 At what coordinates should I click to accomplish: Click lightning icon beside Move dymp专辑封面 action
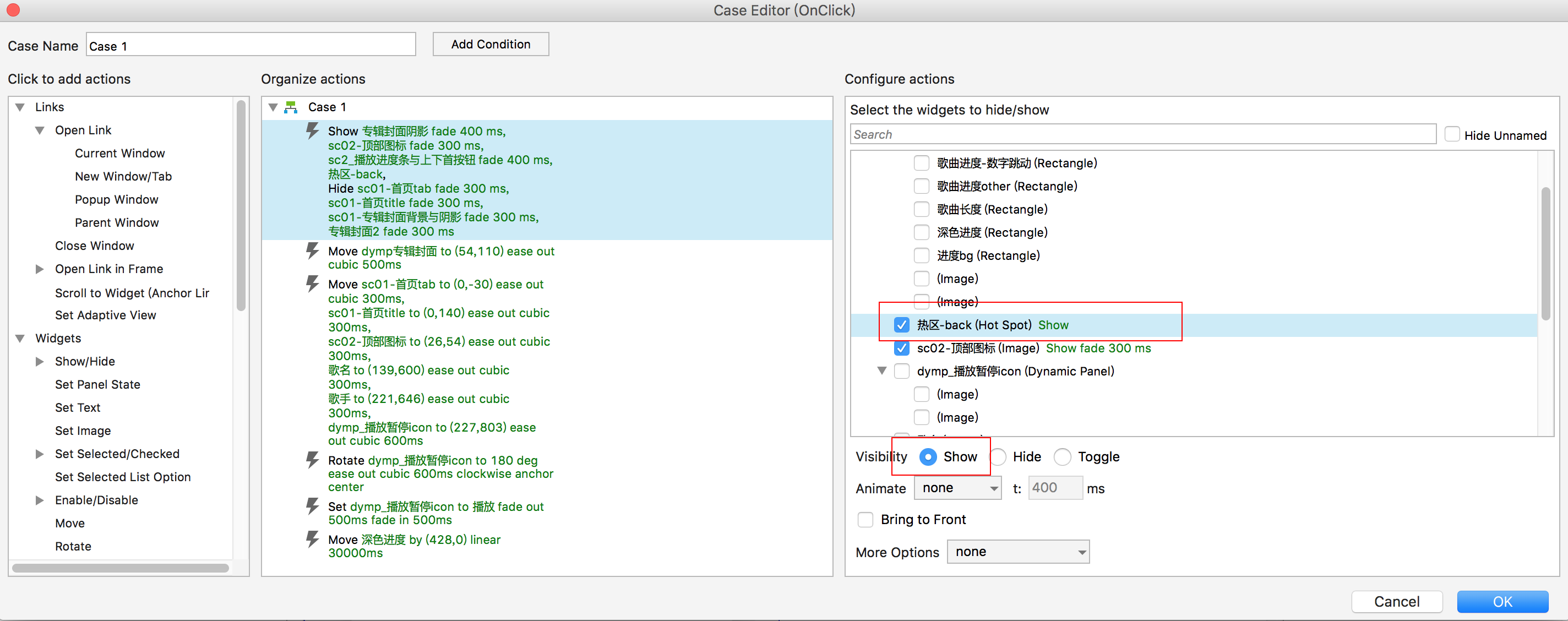click(x=312, y=251)
